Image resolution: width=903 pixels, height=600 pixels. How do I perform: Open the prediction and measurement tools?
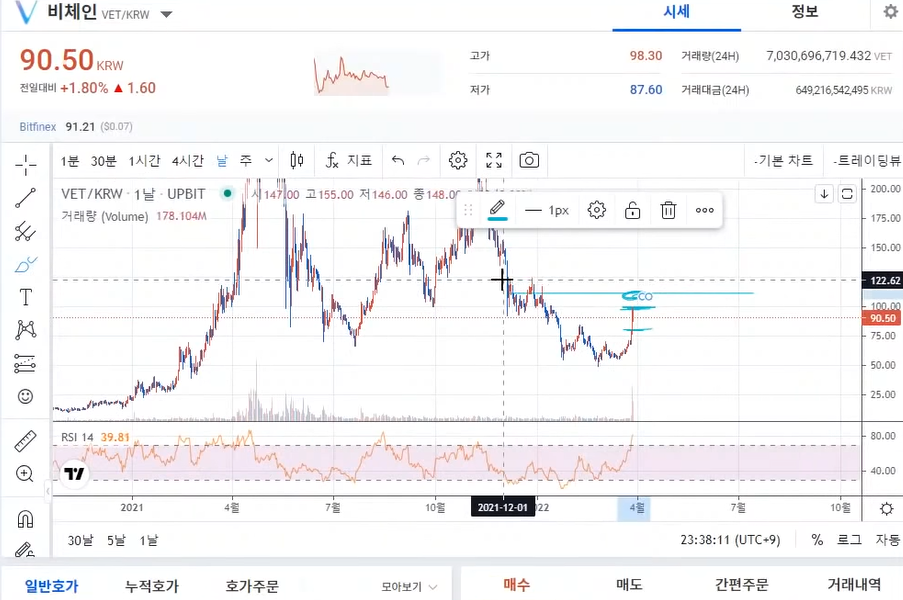click(25, 363)
